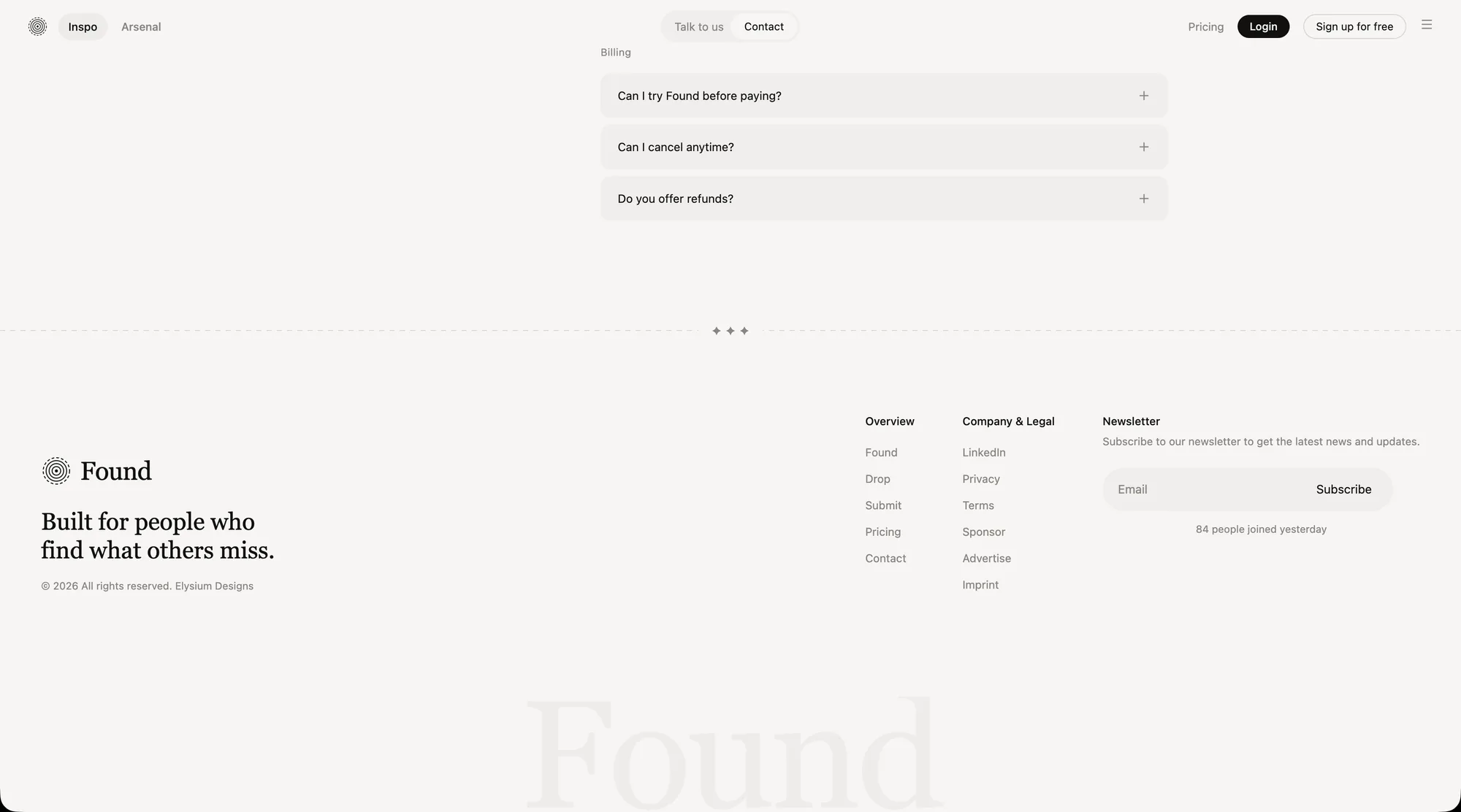The image size is (1461, 812).
Task: Open Pricing link in top navigation
Action: point(1205,26)
